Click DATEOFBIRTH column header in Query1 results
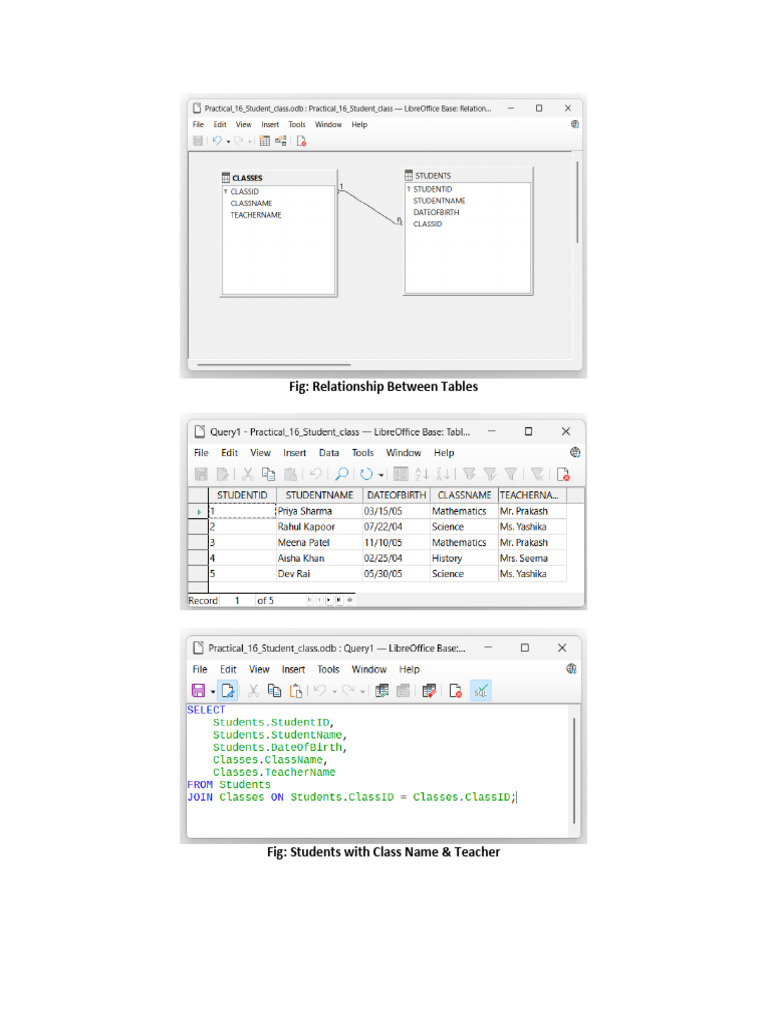 pyautogui.click(x=396, y=495)
